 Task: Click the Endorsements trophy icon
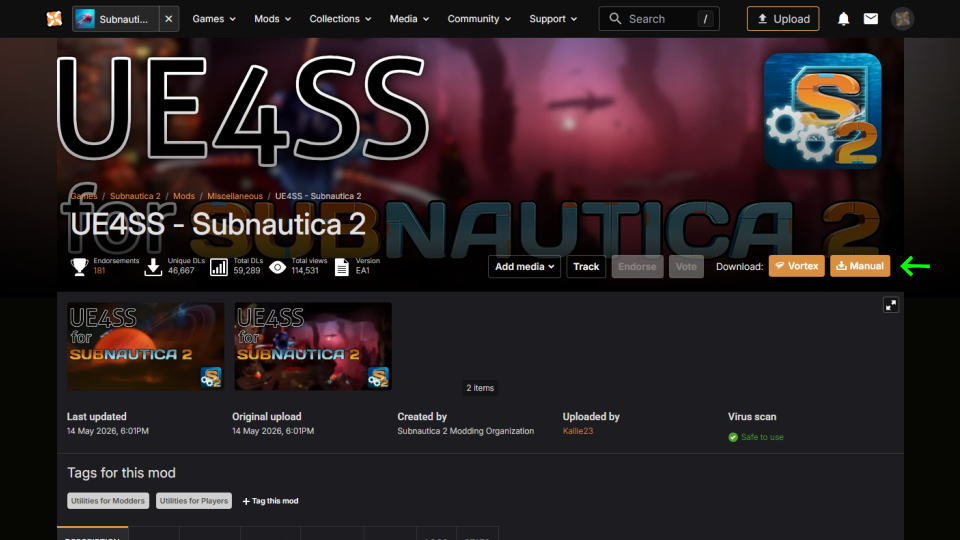click(79, 266)
